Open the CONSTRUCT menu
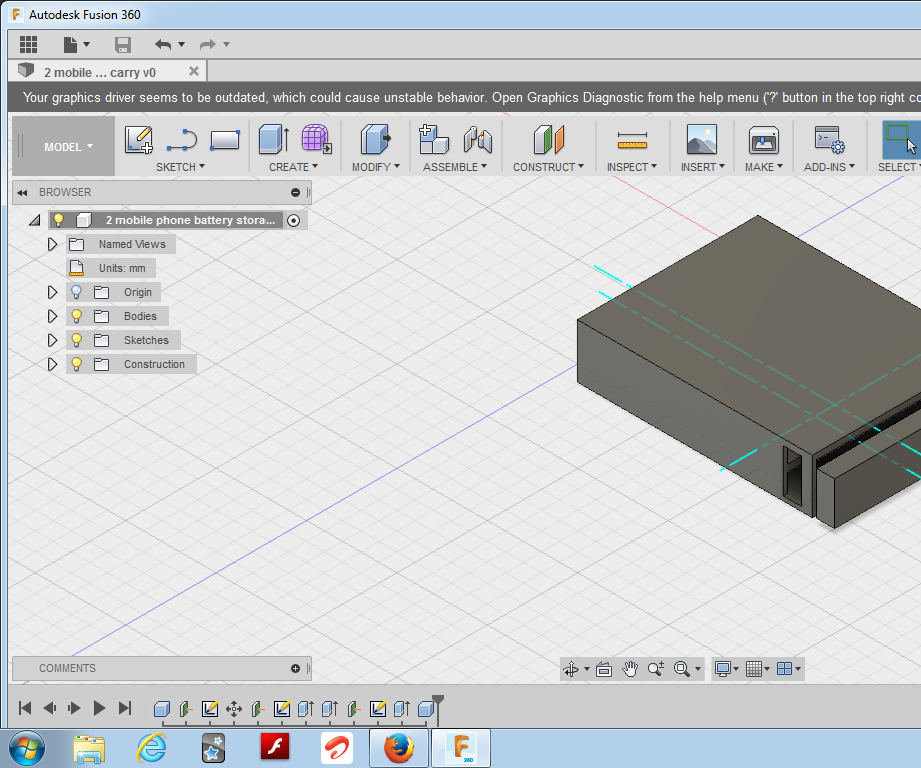 click(x=548, y=167)
